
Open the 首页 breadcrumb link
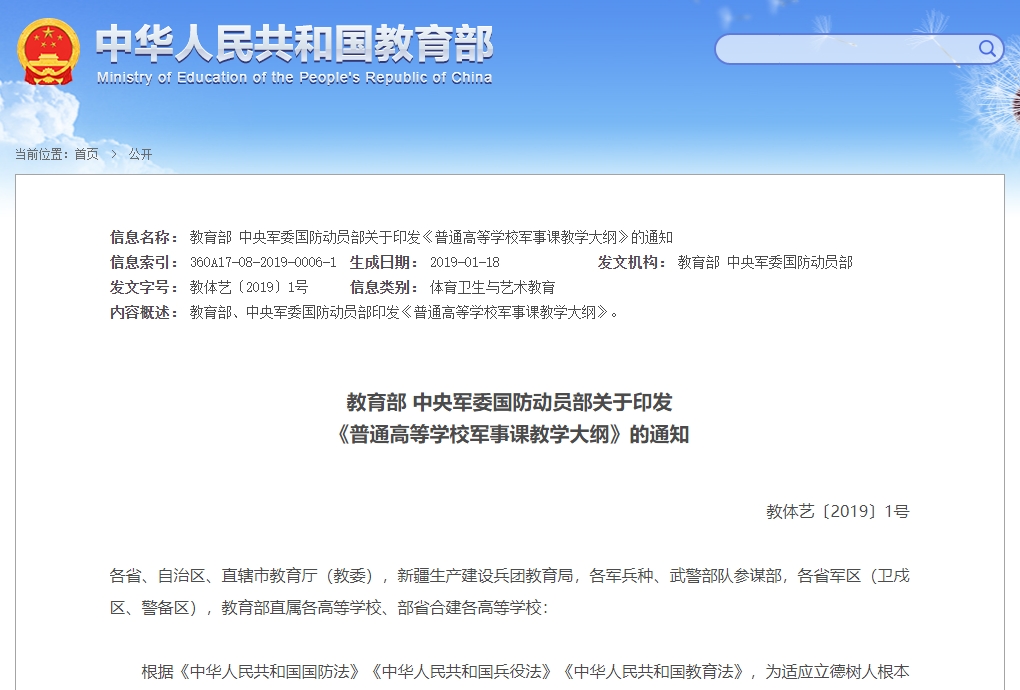point(87,154)
